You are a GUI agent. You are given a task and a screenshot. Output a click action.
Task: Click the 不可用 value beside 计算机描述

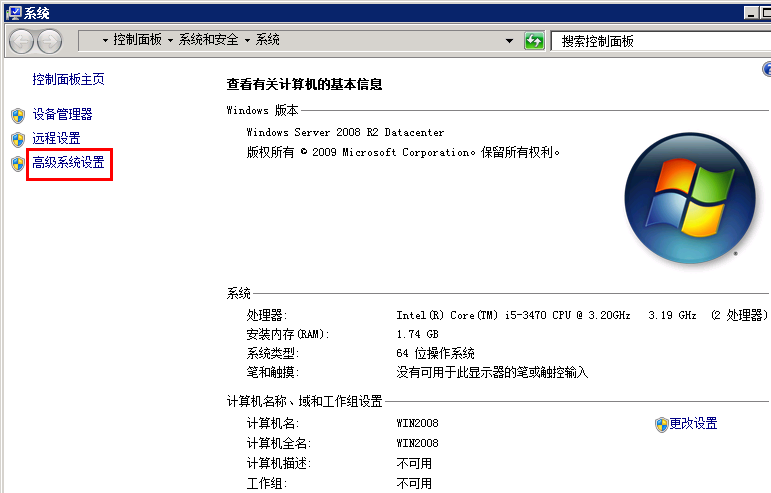(414, 464)
